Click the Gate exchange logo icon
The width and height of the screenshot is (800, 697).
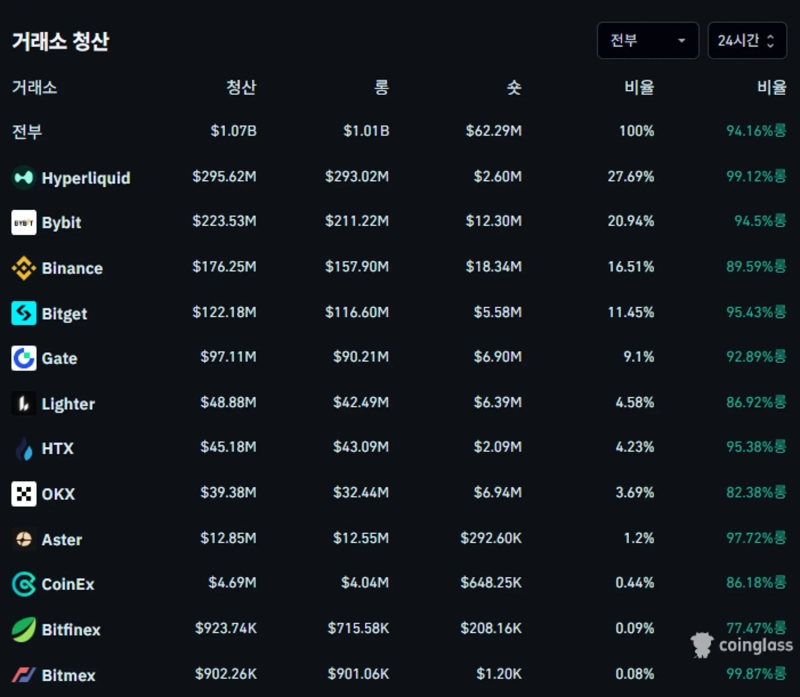click(24, 358)
